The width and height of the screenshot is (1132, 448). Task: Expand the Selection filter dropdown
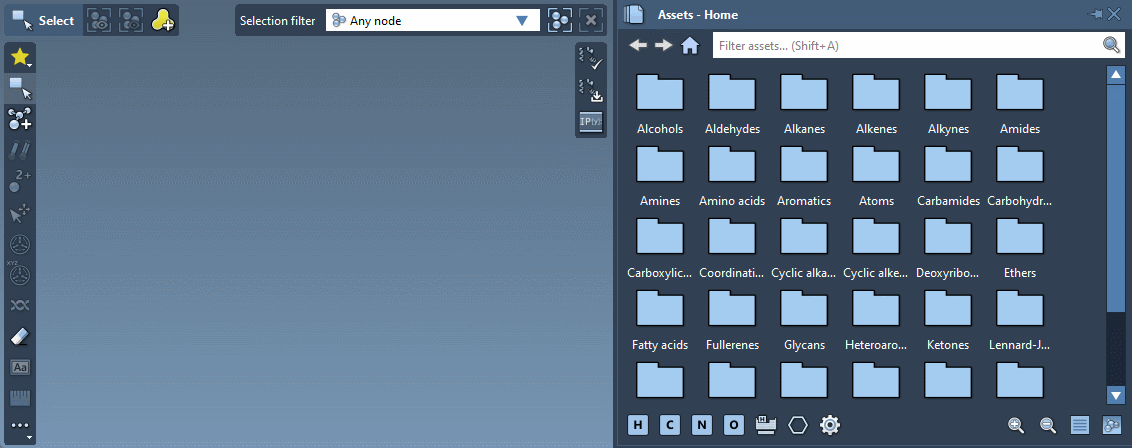[x=521, y=20]
